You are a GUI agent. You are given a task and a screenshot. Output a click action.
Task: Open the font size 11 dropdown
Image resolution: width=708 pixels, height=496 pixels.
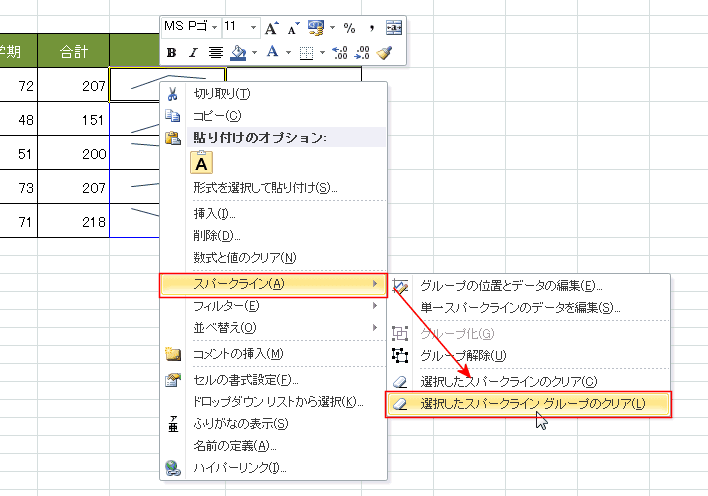252,27
